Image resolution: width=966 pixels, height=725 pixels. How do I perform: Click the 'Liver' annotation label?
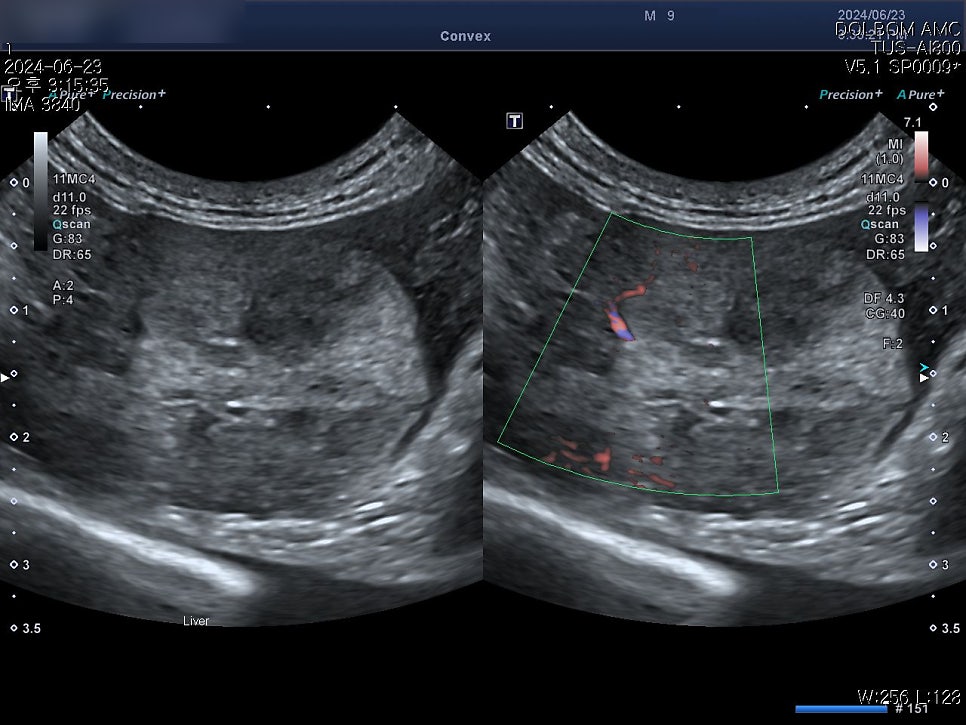point(196,621)
